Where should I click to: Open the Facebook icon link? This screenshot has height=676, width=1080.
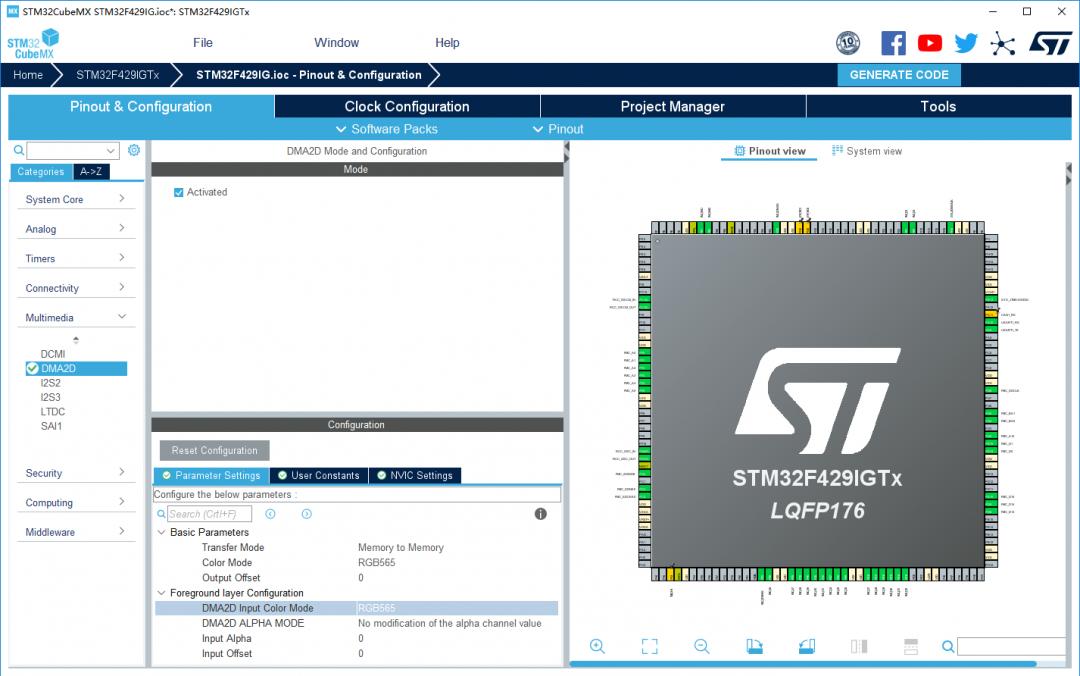point(893,43)
